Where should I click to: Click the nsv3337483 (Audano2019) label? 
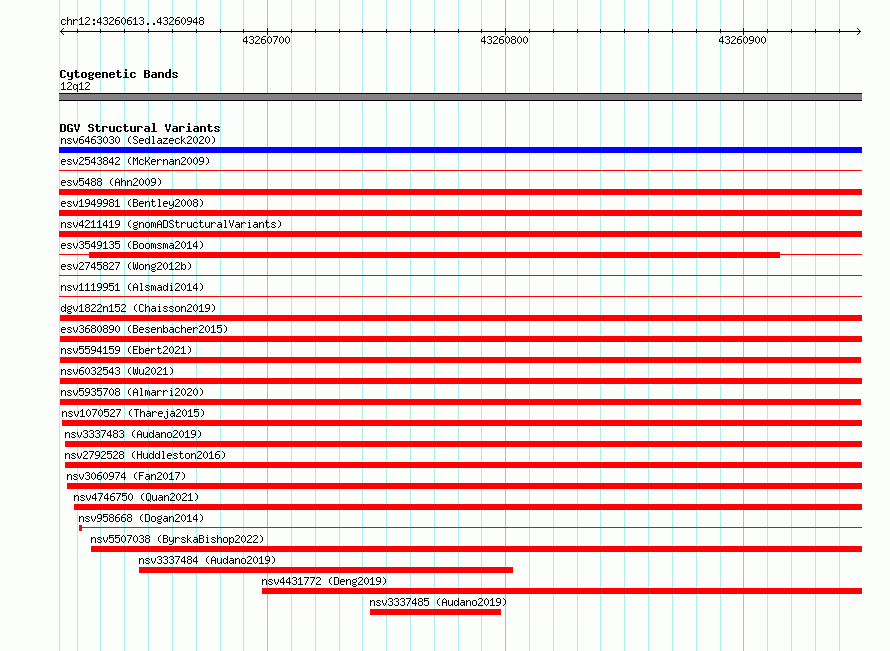pos(133,434)
